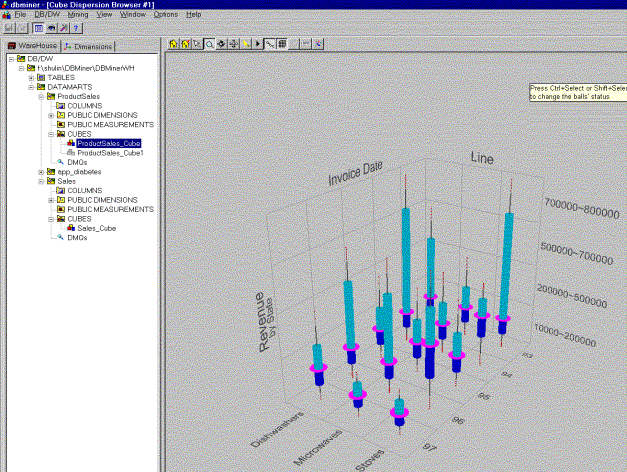Activate the magnifier zoom tool
The width and height of the screenshot is (627, 472).
point(209,44)
